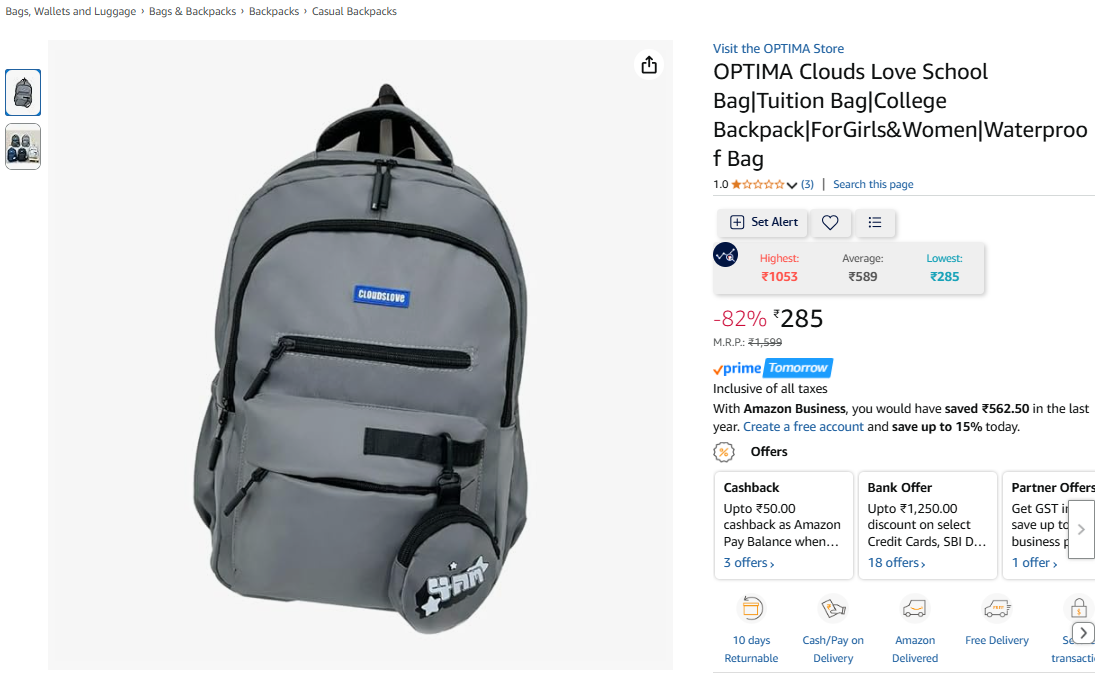Image resolution: width=1113 pixels, height=682 pixels.
Task: Click the Set Alert button
Action: (764, 222)
